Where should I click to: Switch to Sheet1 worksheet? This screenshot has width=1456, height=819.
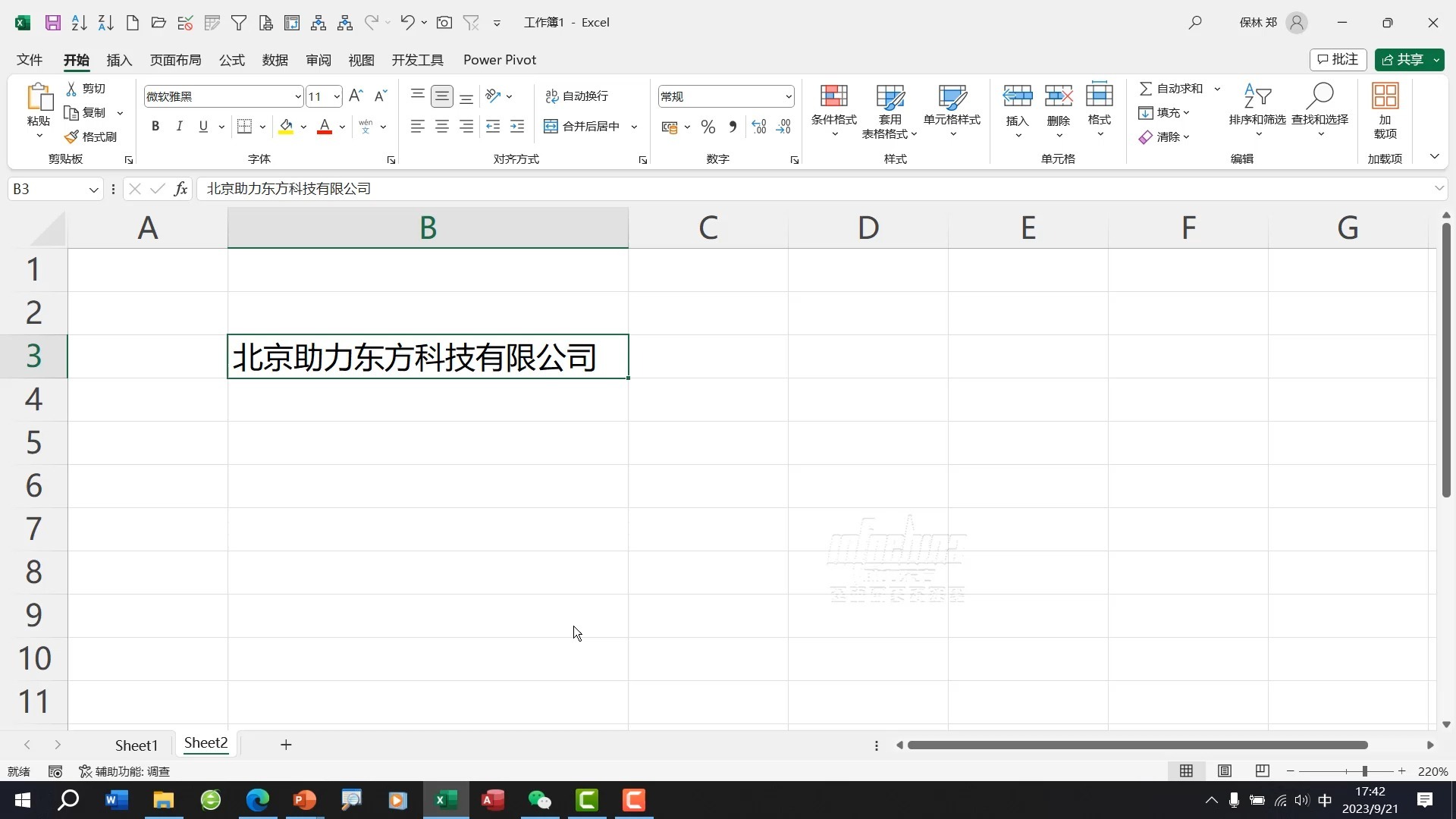click(136, 745)
